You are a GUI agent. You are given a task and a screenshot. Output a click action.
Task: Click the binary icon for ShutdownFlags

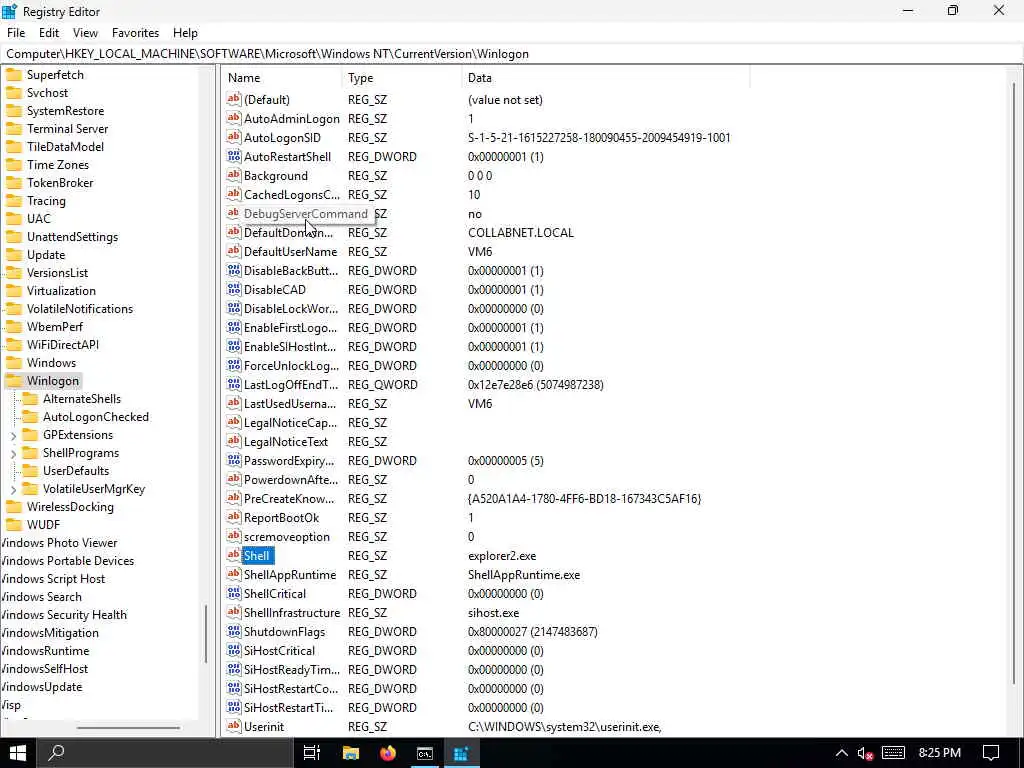(234, 632)
